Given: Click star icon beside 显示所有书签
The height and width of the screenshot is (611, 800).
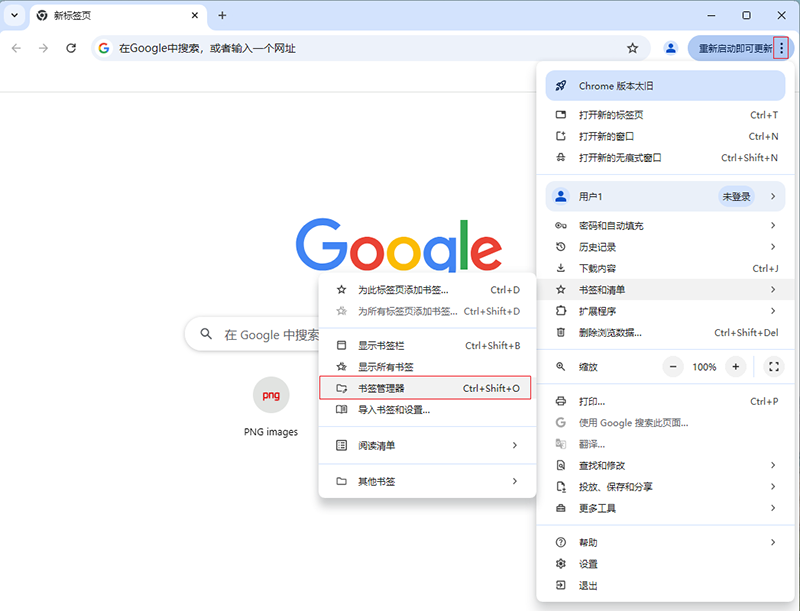Looking at the screenshot, I should (341, 367).
